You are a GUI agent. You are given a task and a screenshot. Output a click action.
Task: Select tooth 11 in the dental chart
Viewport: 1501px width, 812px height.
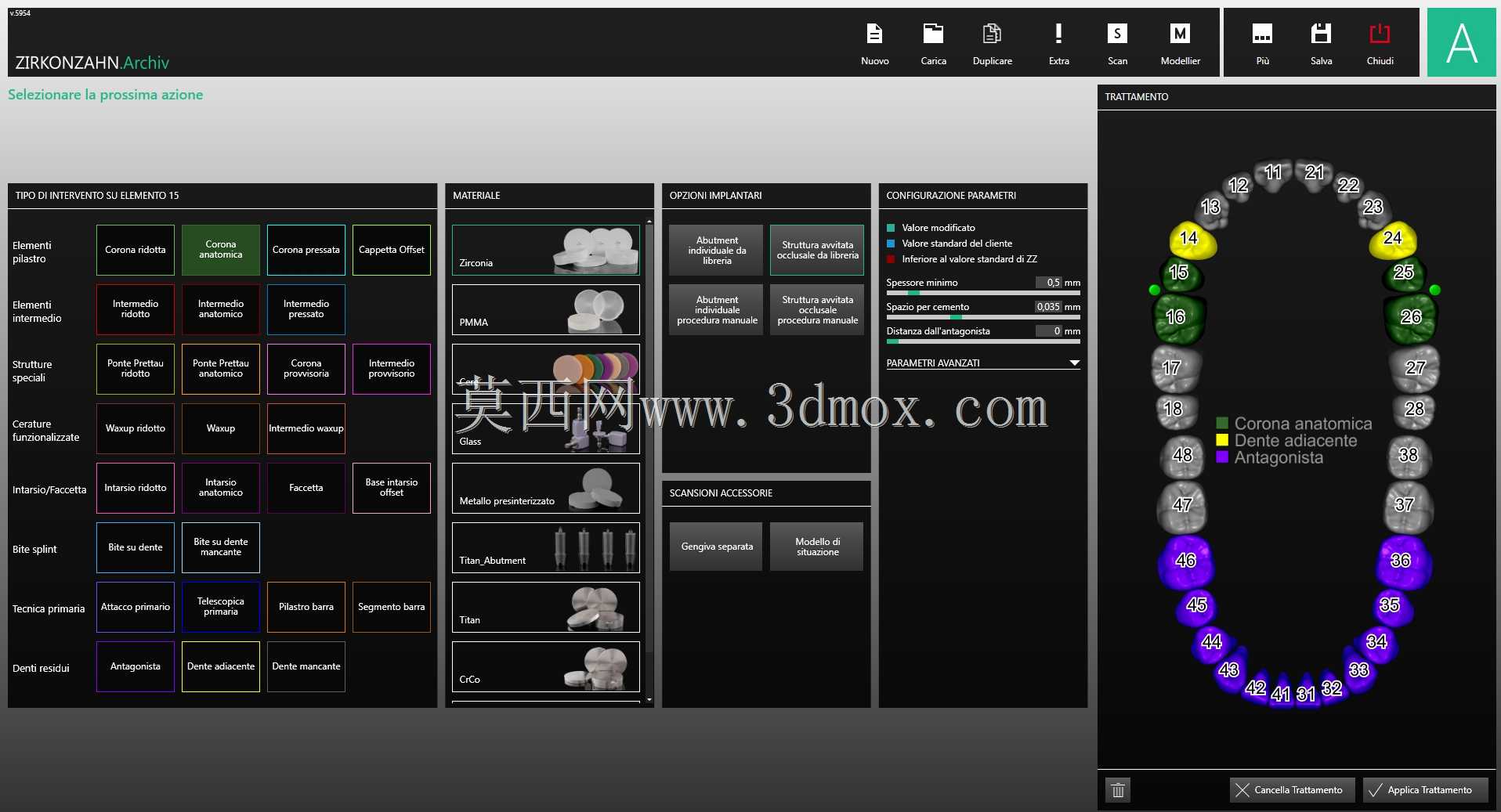tap(1274, 174)
